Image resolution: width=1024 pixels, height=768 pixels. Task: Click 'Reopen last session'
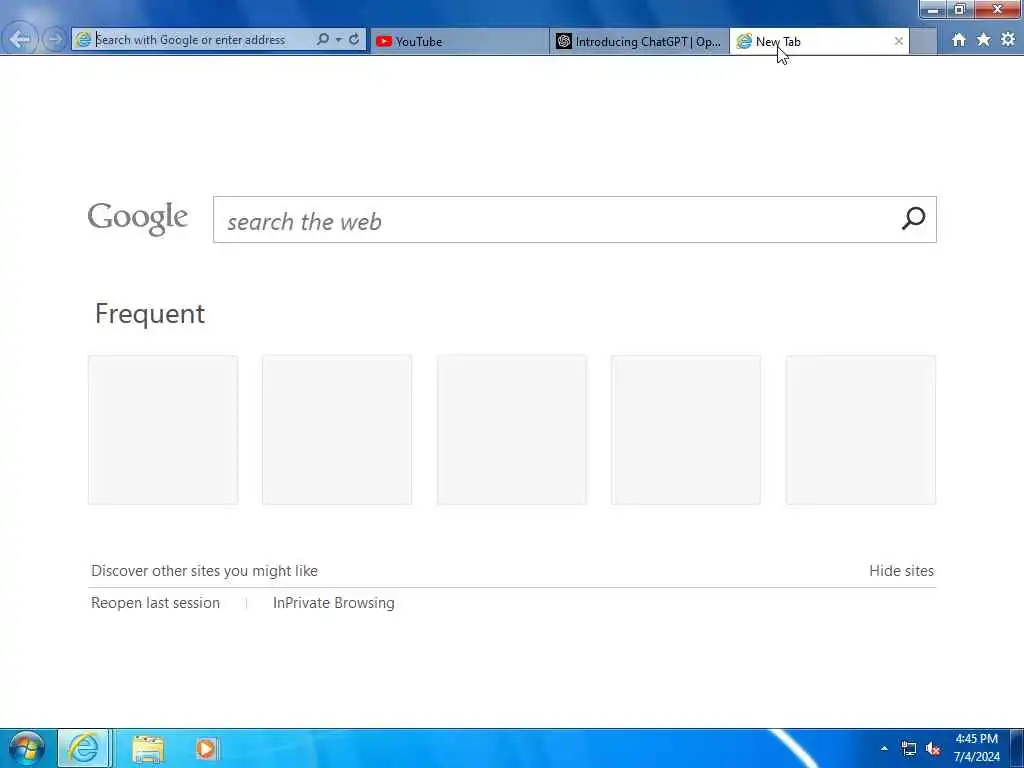(155, 603)
